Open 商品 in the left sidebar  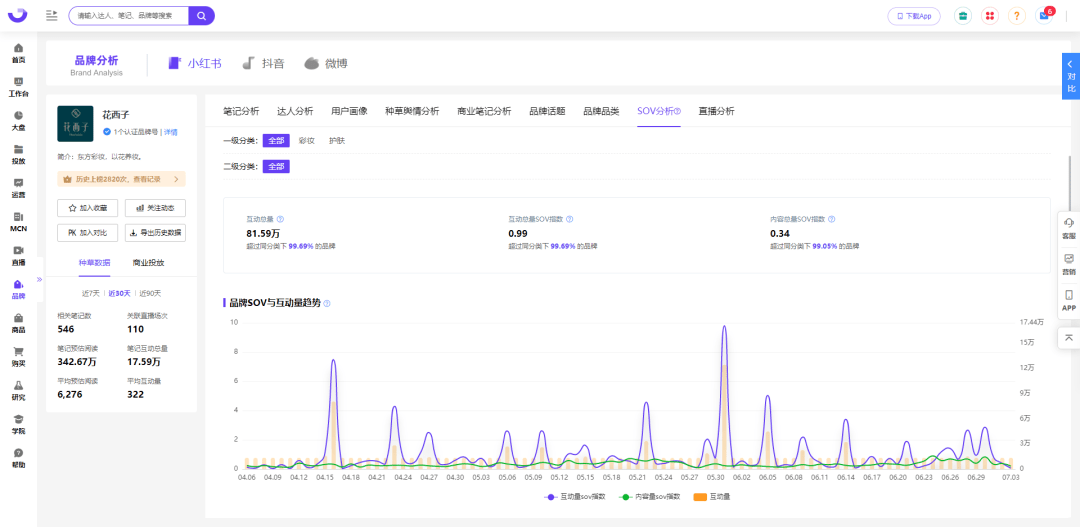pos(19,323)
